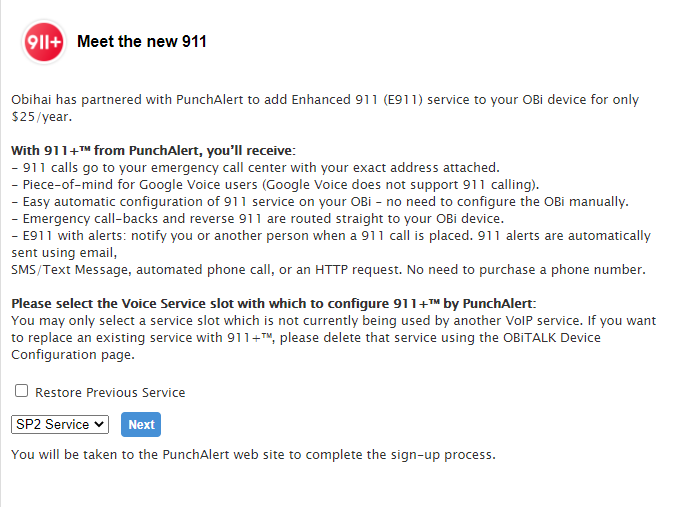Screen dimensions: 679x507
Task: Click the Emergency call-backs and reverse 911 line
Action: (x=258, y=219)
